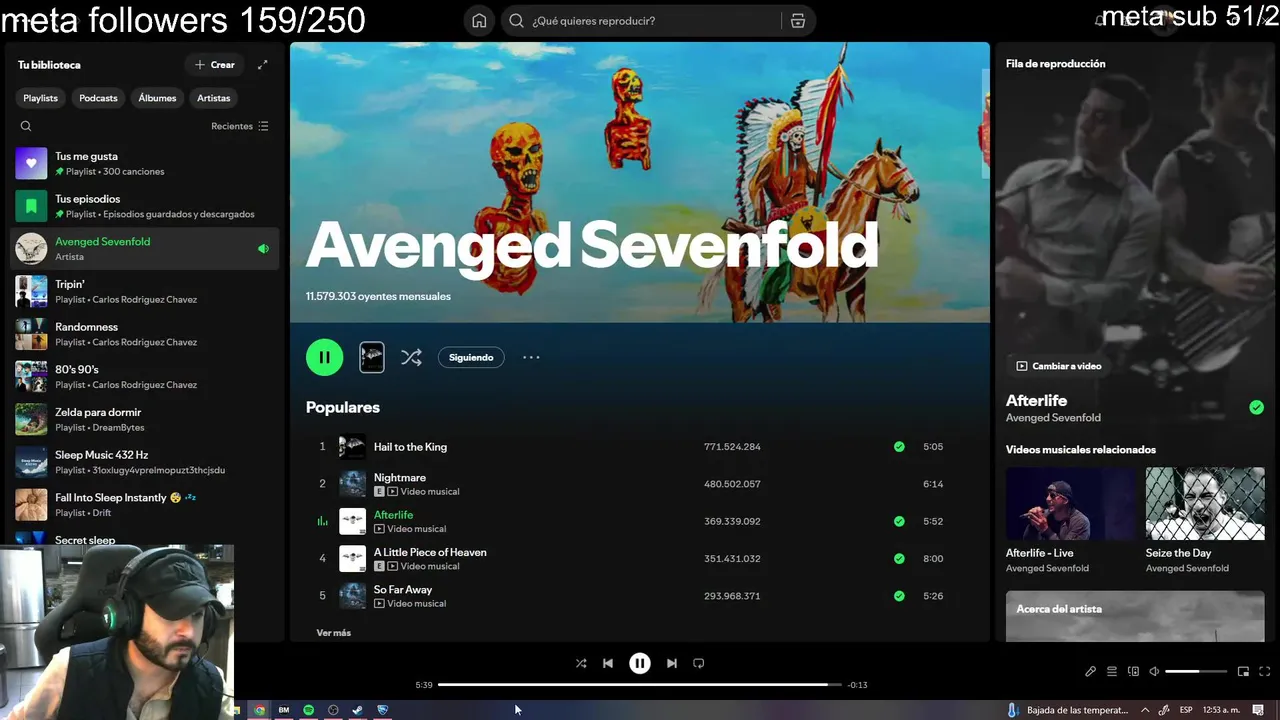1280x720 pixels.
Task: Open connect to a device icon
Action: [x=1133, y=672]
